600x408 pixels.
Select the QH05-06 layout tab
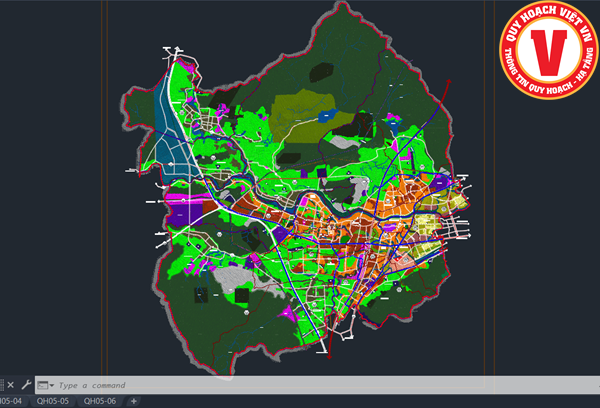point(100,401)
